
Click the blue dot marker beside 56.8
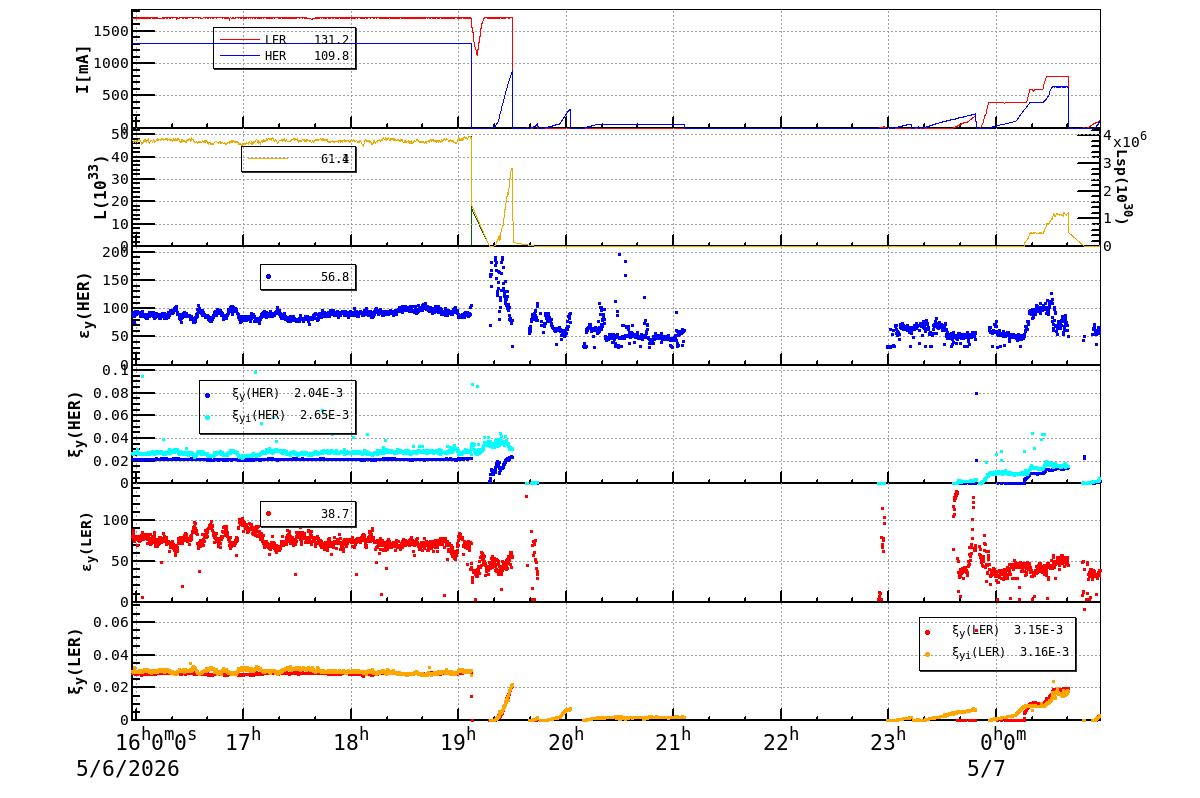point(268,277)
